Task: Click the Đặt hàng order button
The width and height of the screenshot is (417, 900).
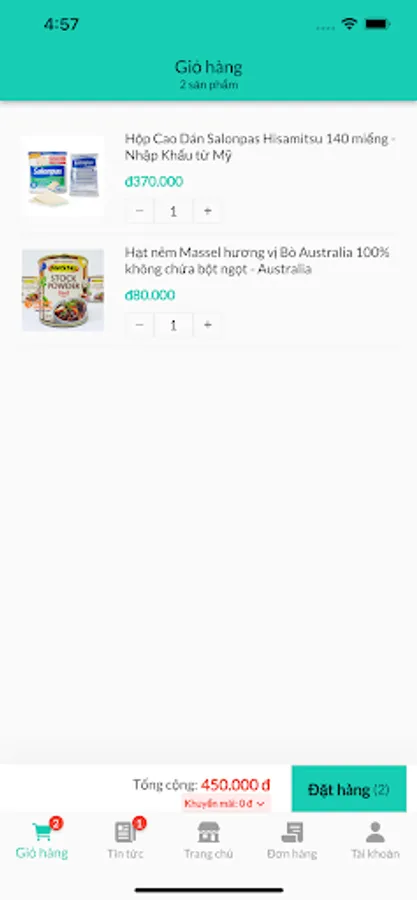Action: click(349, 789)
